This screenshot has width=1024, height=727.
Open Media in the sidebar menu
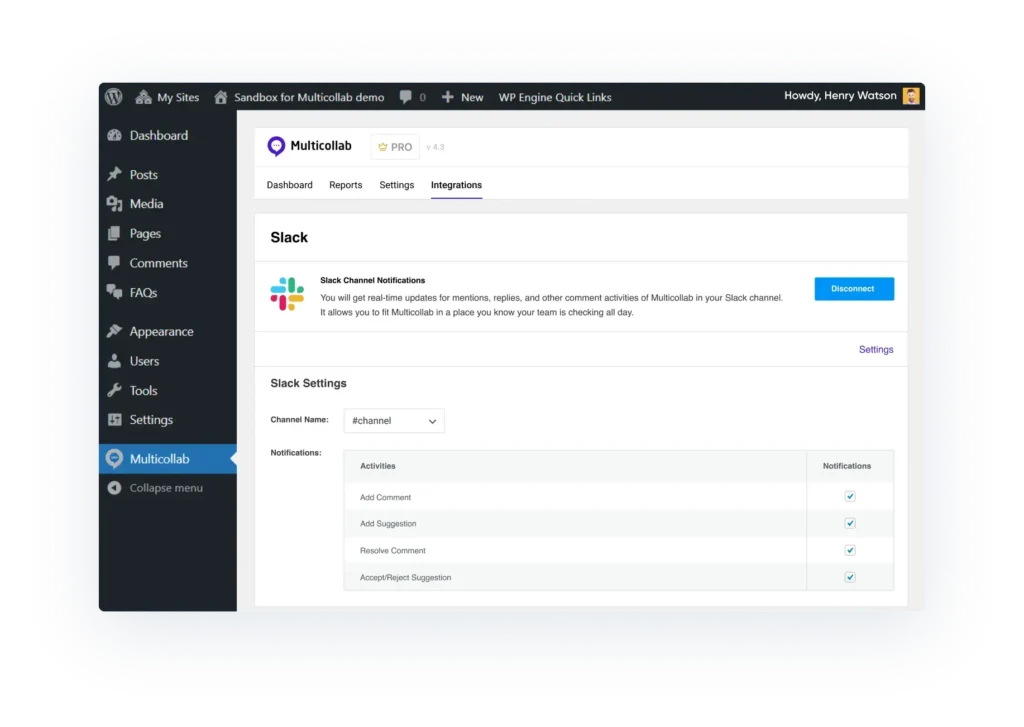click(x=146, y=204)
